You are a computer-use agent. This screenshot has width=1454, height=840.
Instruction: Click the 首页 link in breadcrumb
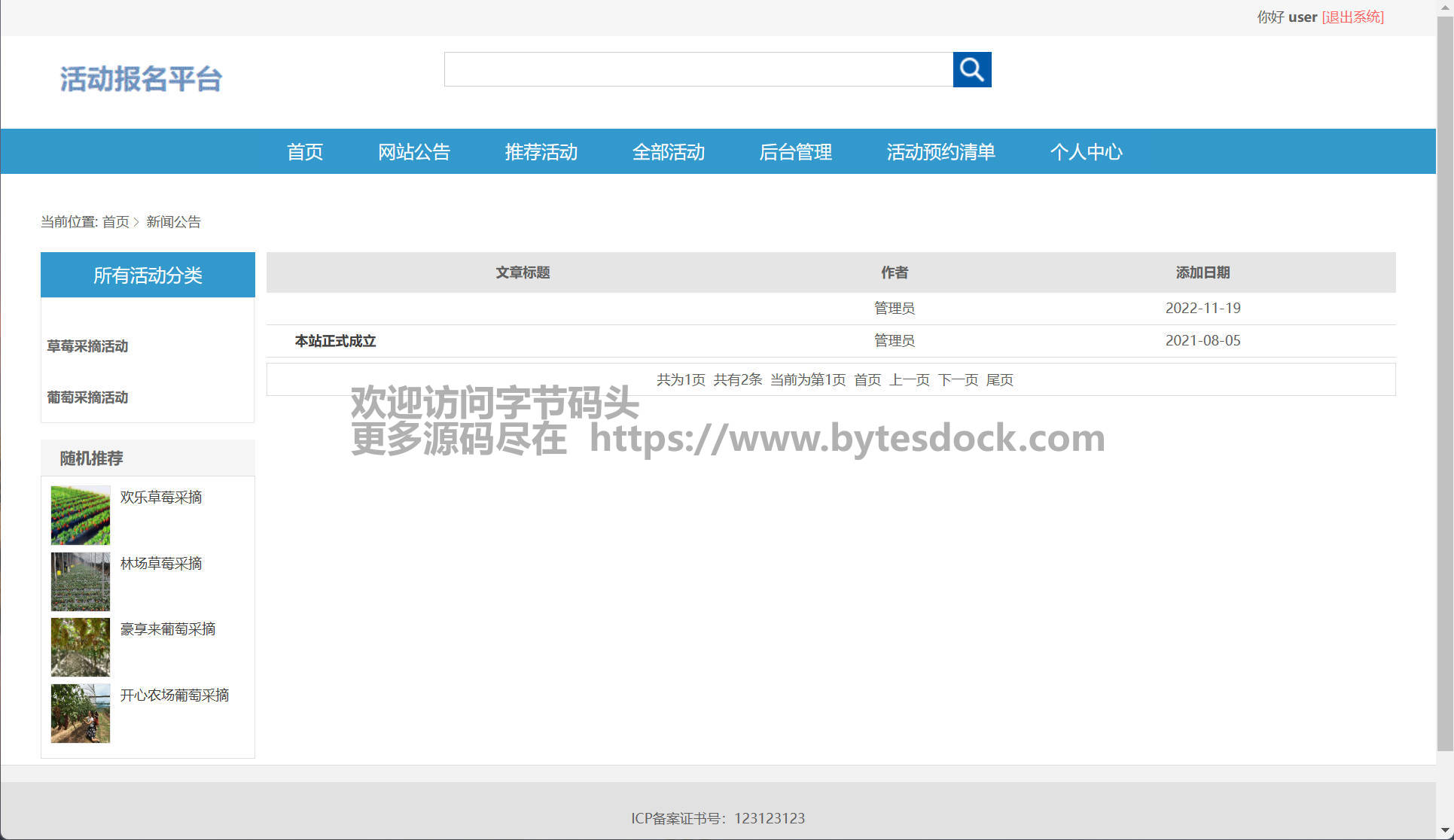tap(115, 222)
